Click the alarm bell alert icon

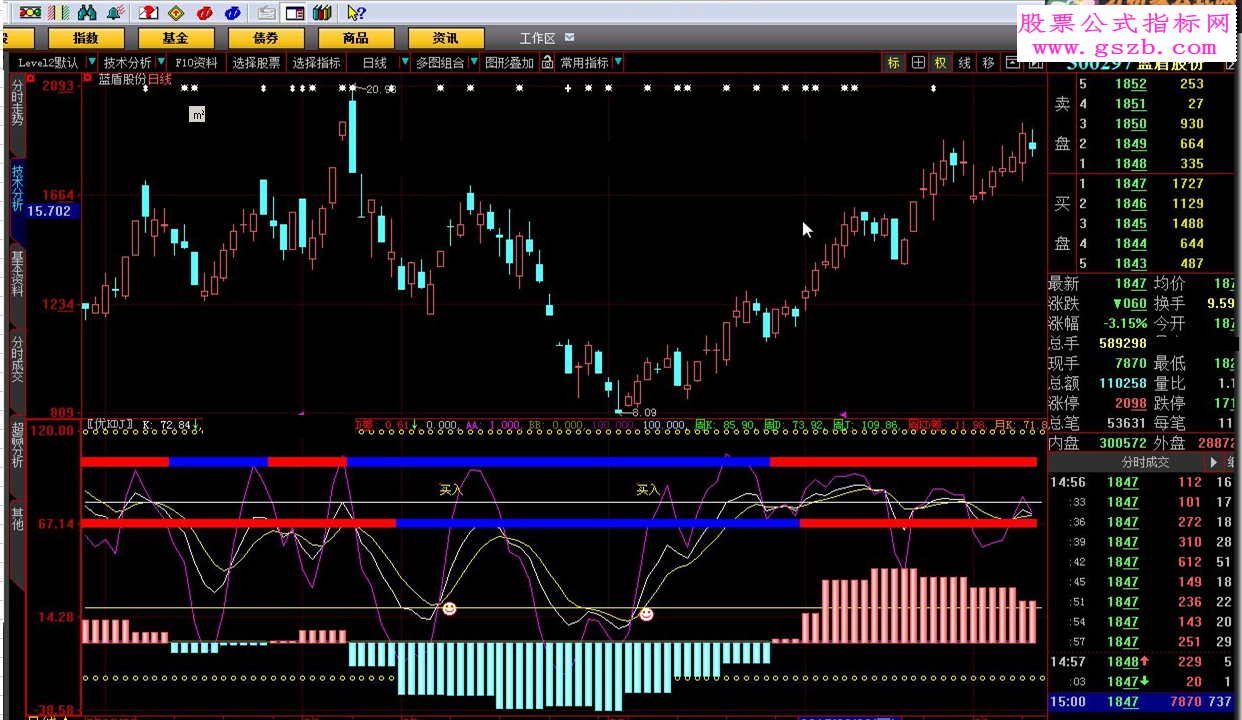click(115, 13)
